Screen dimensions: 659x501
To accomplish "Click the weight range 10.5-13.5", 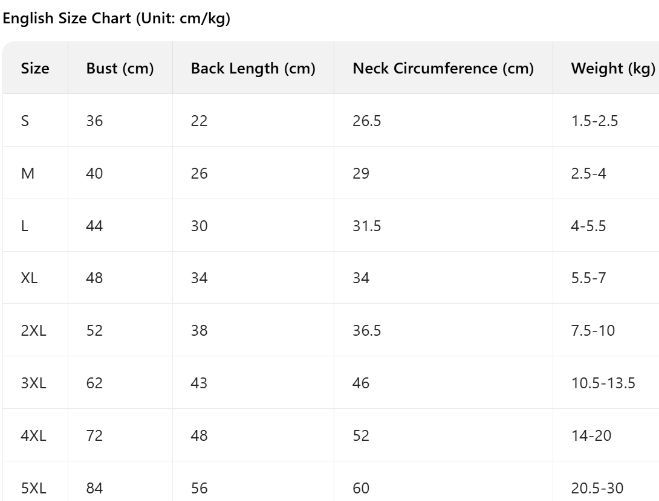I will (x=603, y=383).
